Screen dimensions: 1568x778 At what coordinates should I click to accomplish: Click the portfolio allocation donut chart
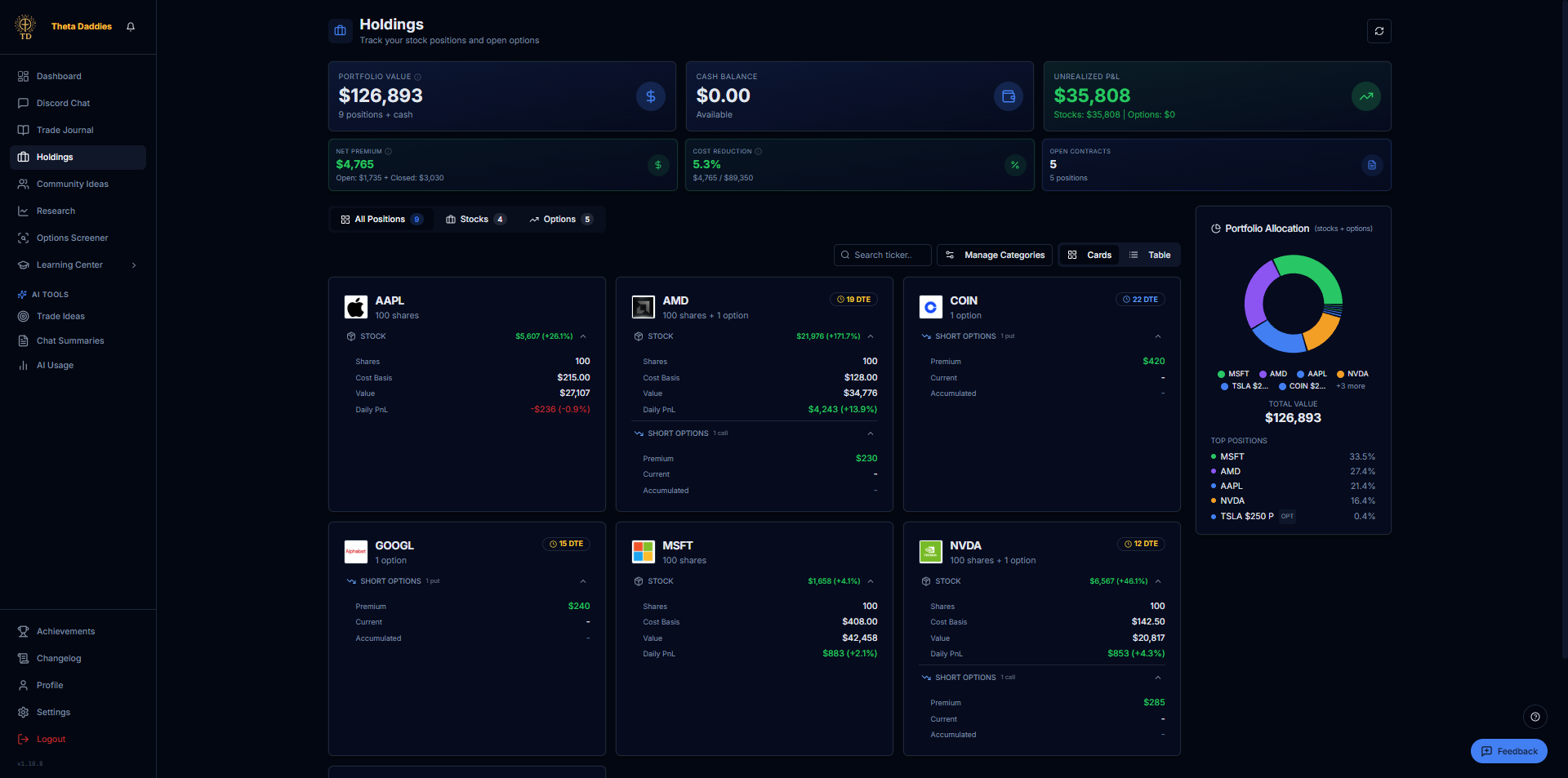pyautogui.click(x=1294, y=304)
